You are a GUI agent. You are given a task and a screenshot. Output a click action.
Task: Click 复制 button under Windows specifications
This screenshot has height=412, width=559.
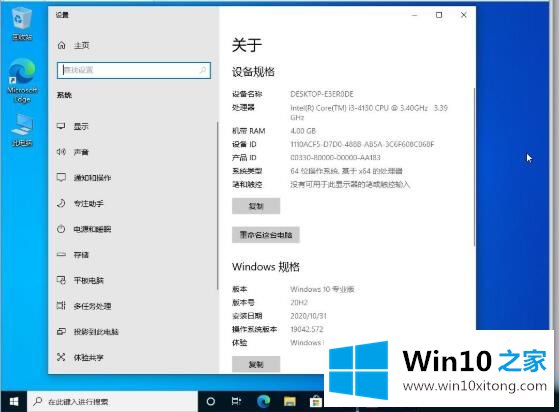[256, 364]
